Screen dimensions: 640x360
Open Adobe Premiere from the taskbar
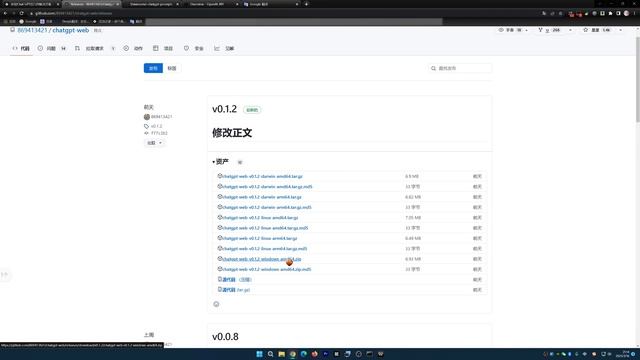[325, 354]
